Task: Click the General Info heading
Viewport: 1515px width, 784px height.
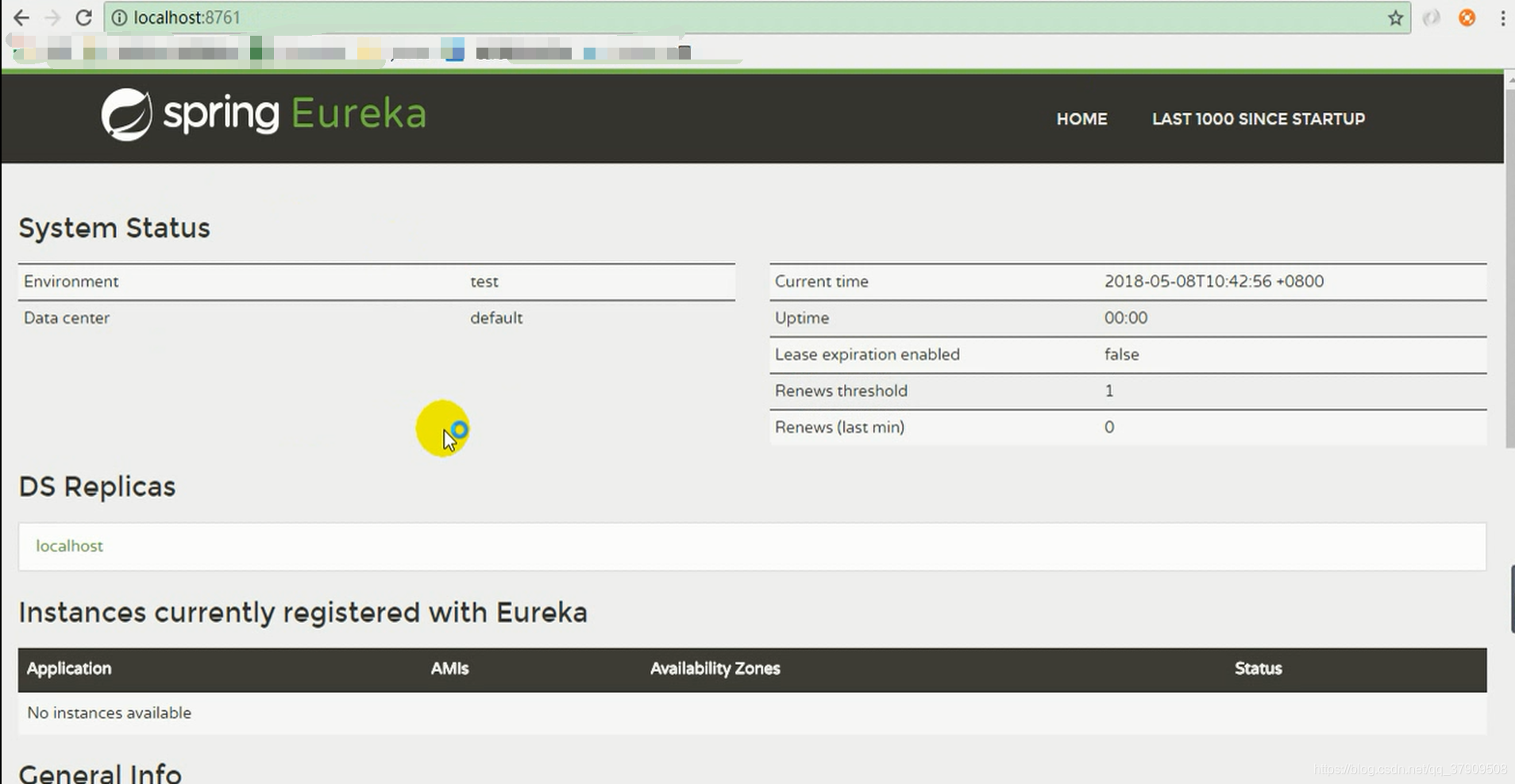Action: tap(100, 773)
